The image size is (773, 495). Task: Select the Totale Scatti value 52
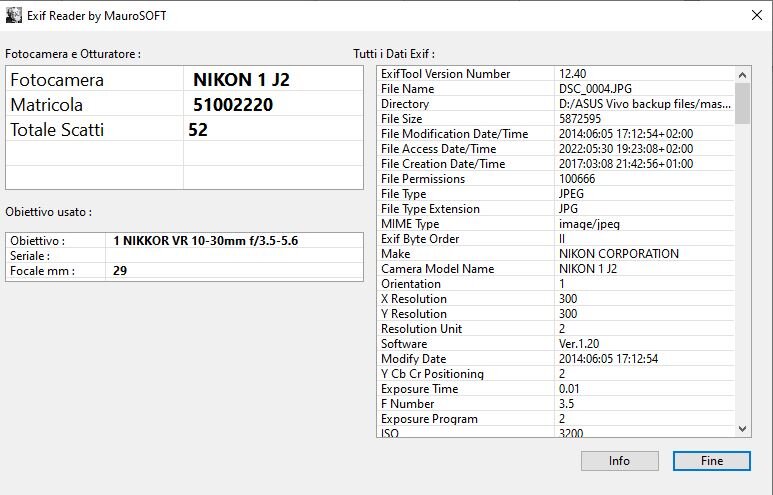198,130
